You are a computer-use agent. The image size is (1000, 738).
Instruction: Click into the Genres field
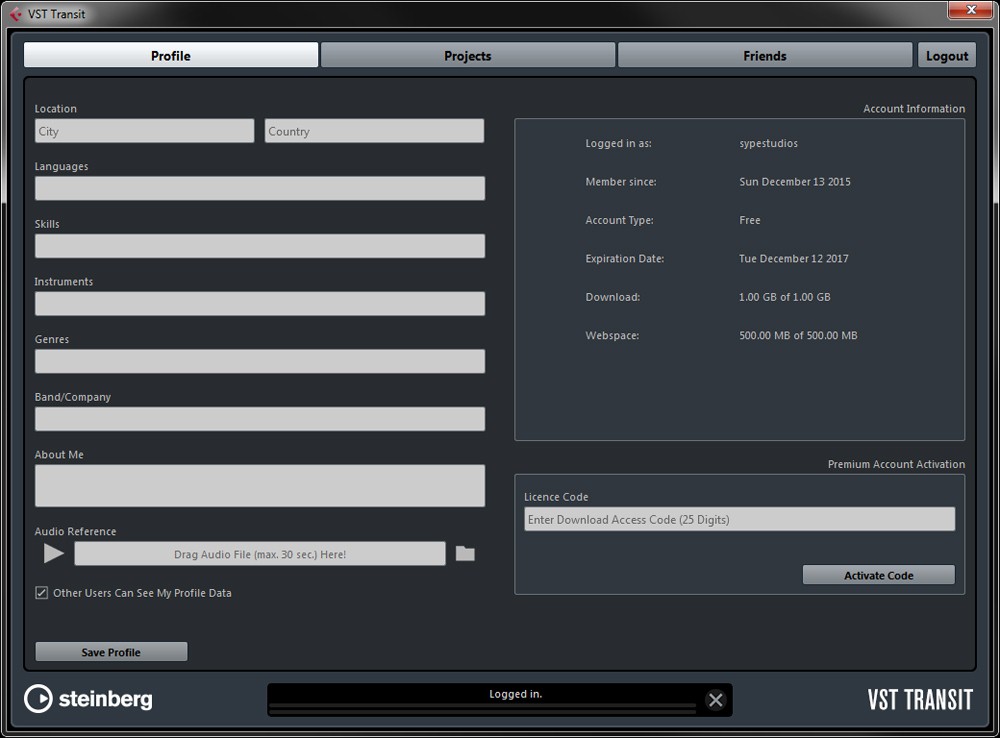pyautogui.click(x=260, y=361)
